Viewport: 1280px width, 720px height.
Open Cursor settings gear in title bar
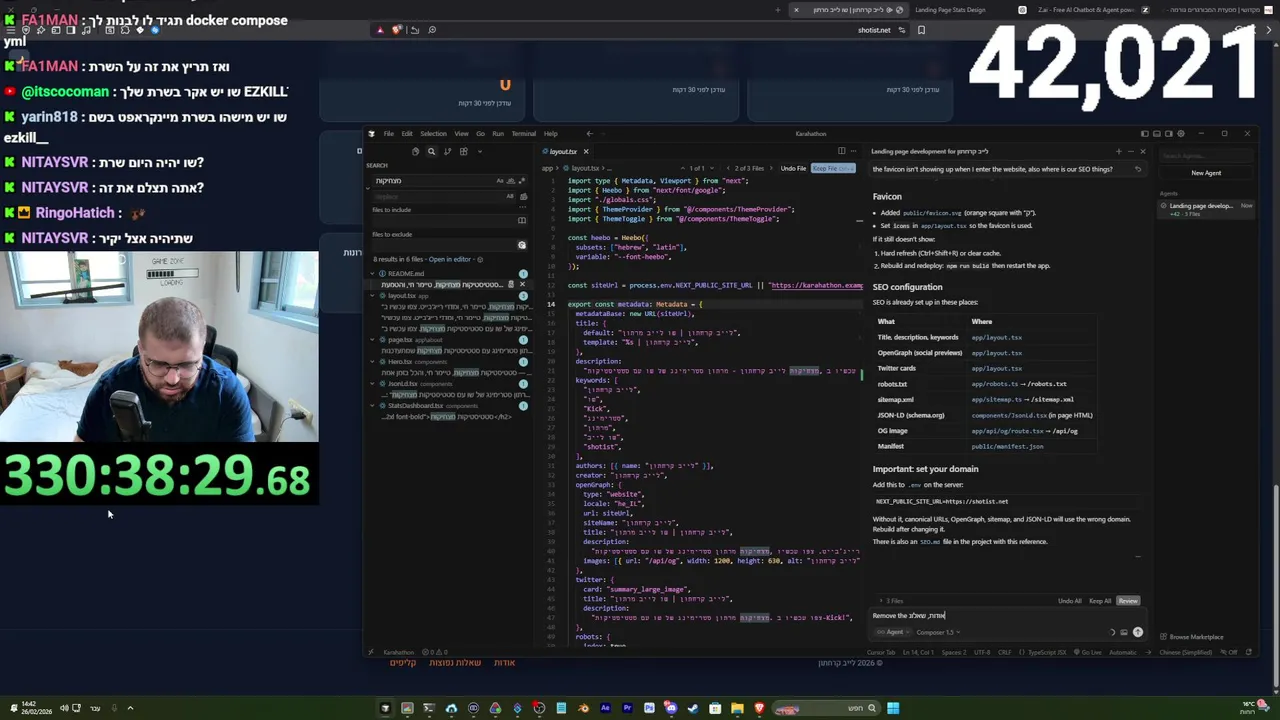coord(1181,133)
